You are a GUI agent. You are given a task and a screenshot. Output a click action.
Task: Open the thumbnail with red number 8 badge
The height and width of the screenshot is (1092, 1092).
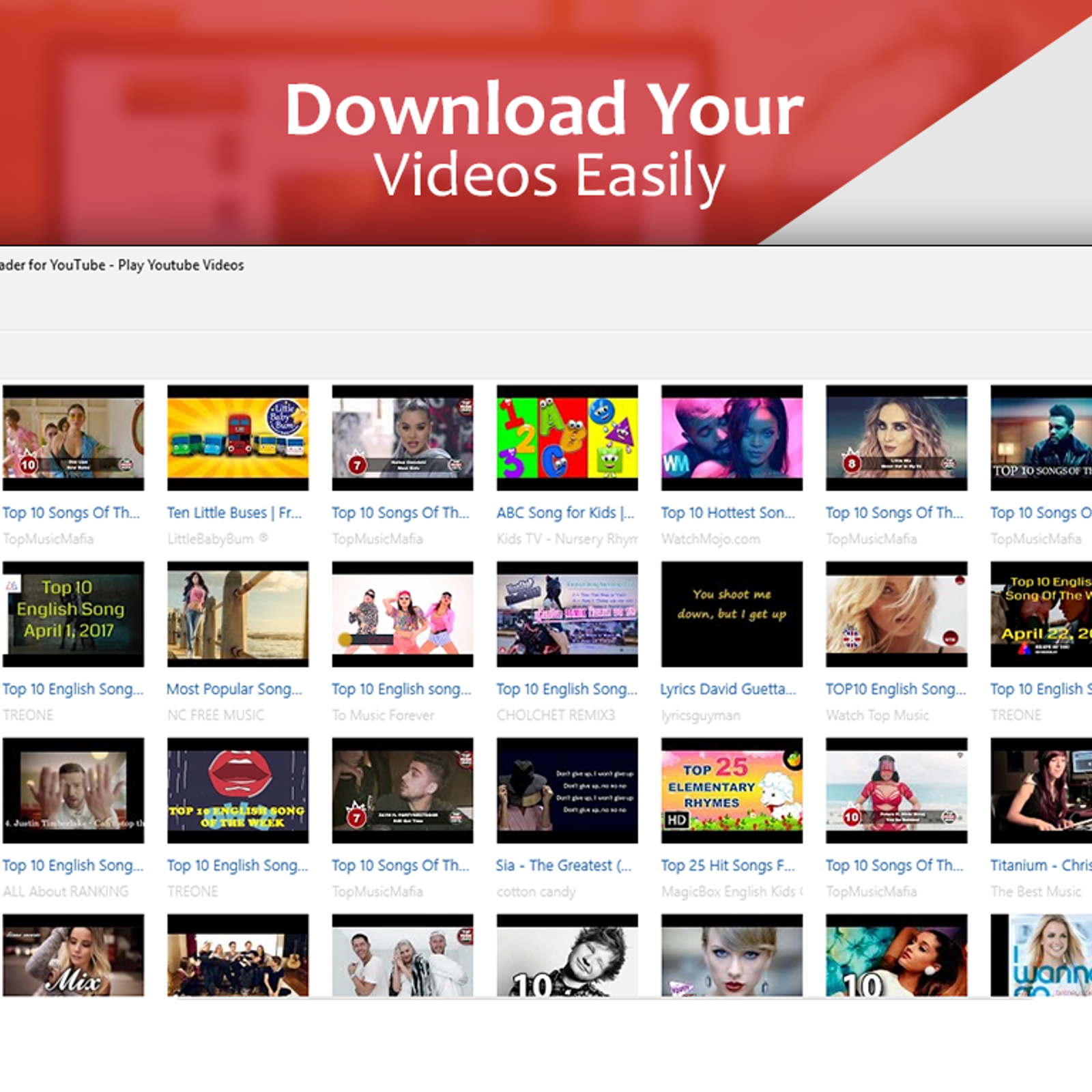click(896, 437)
